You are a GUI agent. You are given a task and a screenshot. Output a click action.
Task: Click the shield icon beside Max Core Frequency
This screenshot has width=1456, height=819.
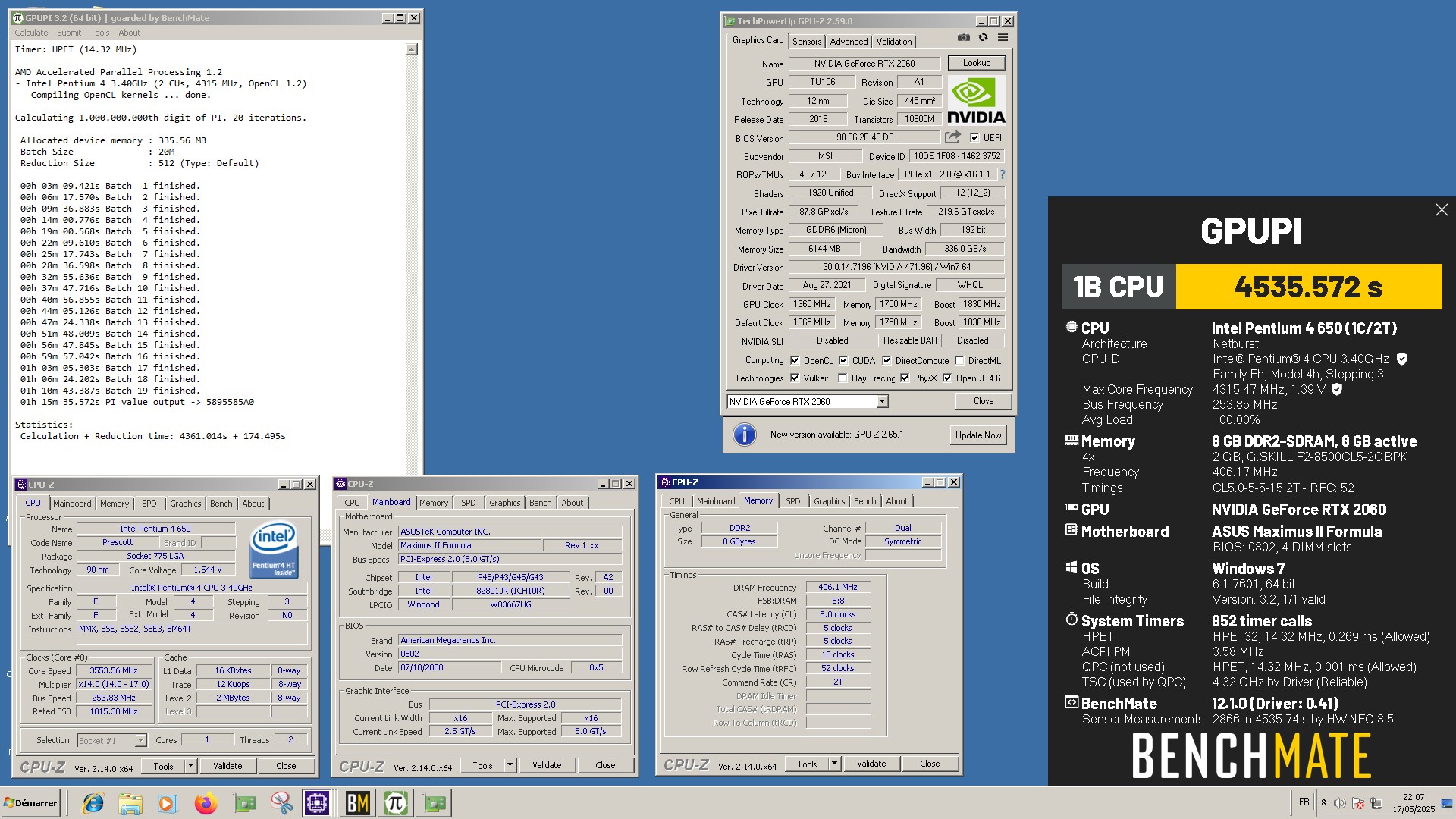[1337, 389]
